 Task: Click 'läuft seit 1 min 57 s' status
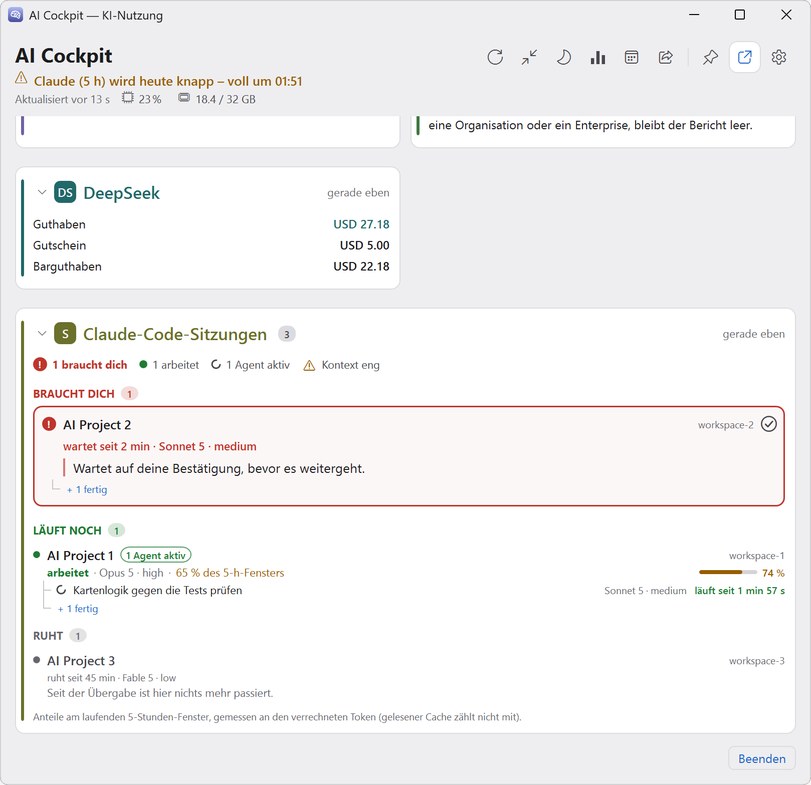click(x=739, y=591)
